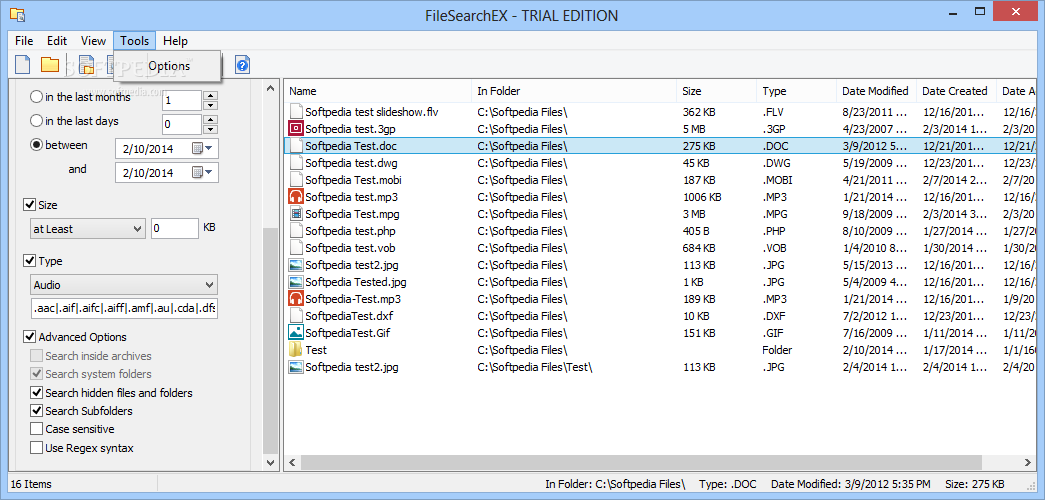
Task: Click the file icon of Softpedia test.vob
Action: click(x=296, y=247)
